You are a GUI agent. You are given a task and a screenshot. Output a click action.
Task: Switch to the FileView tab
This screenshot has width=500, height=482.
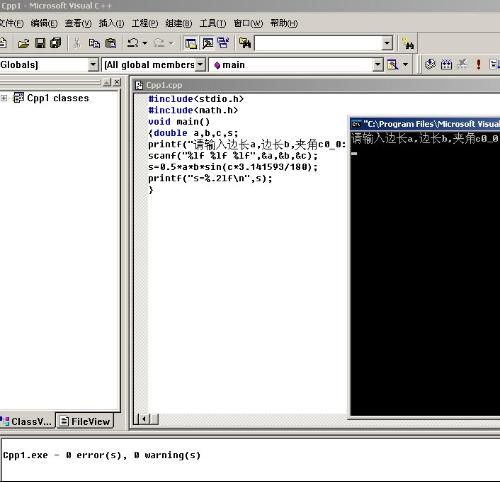coord(85,422)
